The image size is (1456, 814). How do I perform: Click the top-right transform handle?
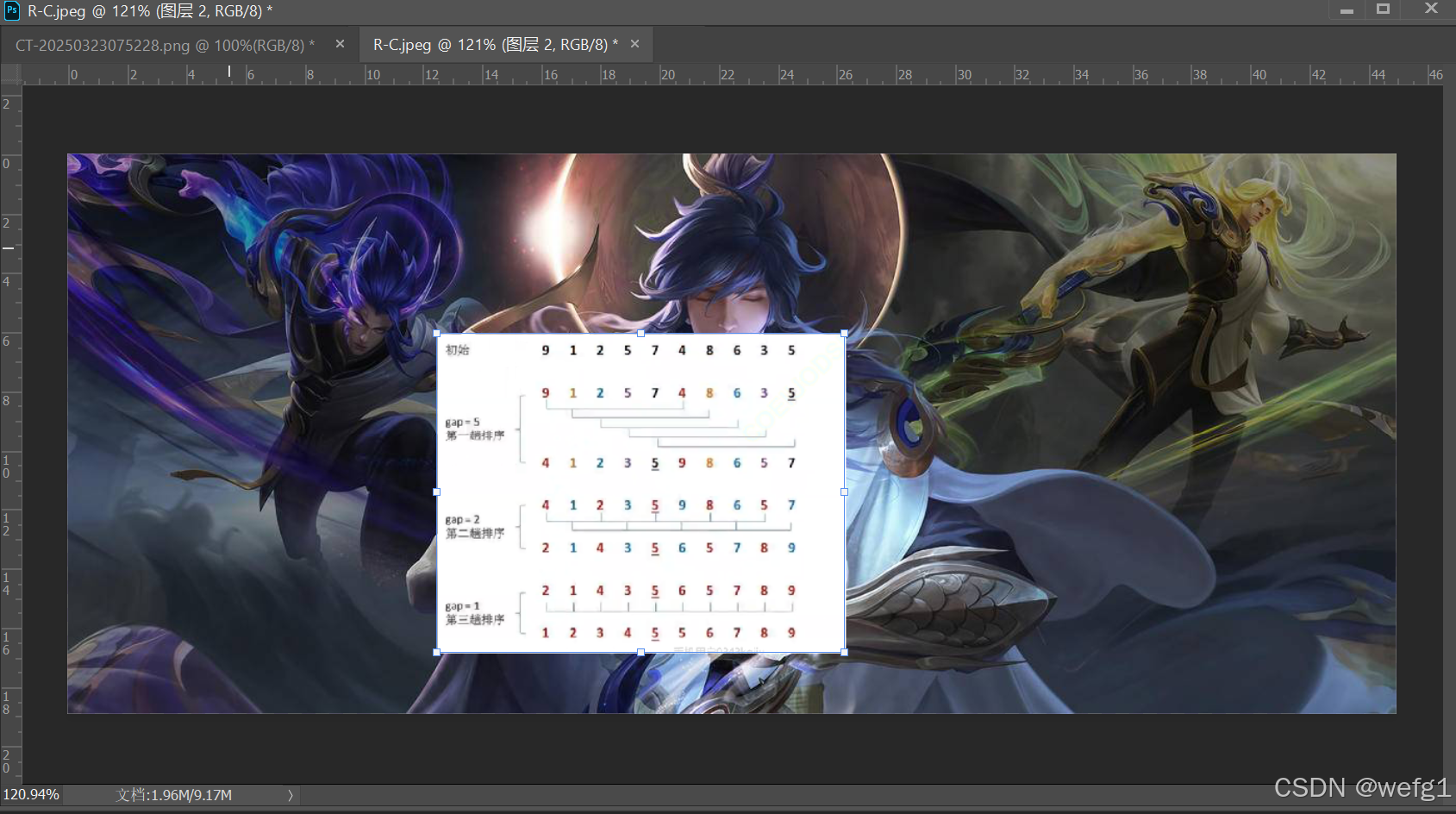[844, 333]
